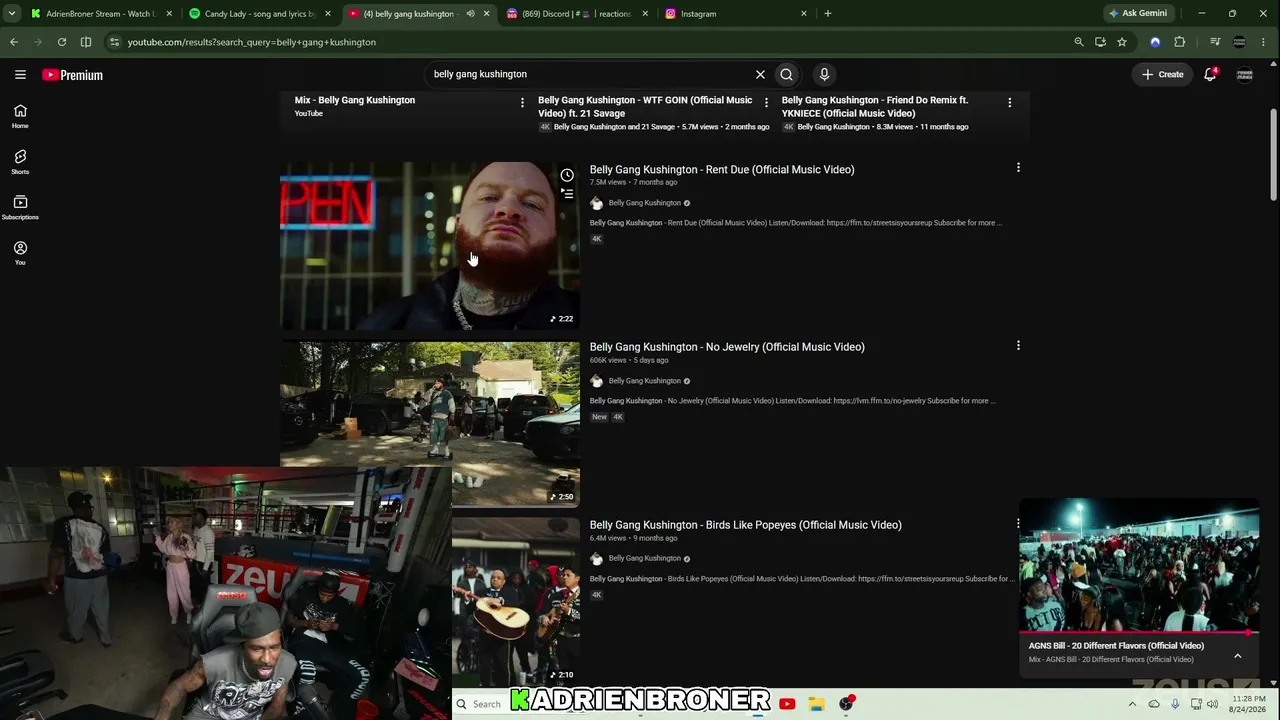Open the taskbar volume control
This screenshot has height=720, width=1280.
coord(1213,704)
